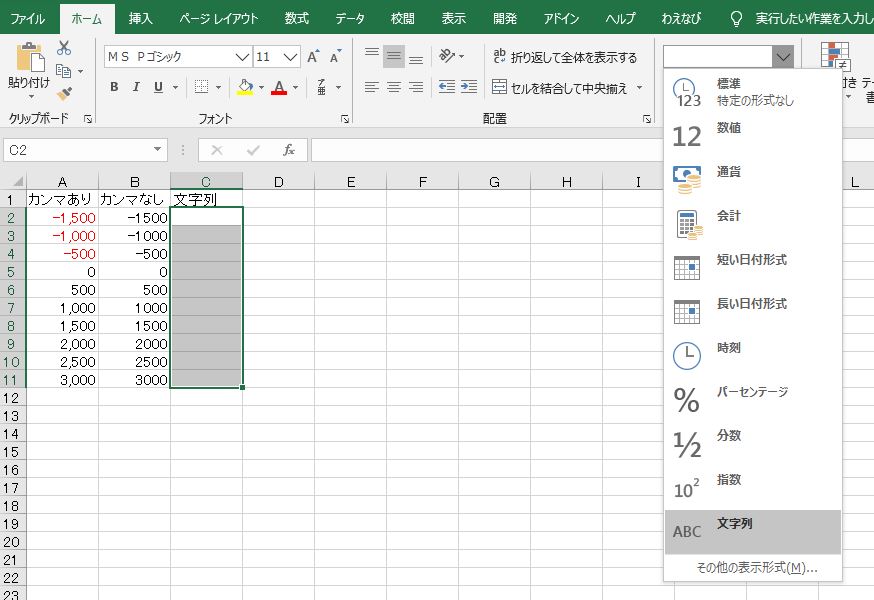The height and width of the screenshot is (600, 874).
Task: Open underline style dropdown arrow
Action: tap(175, 88)
